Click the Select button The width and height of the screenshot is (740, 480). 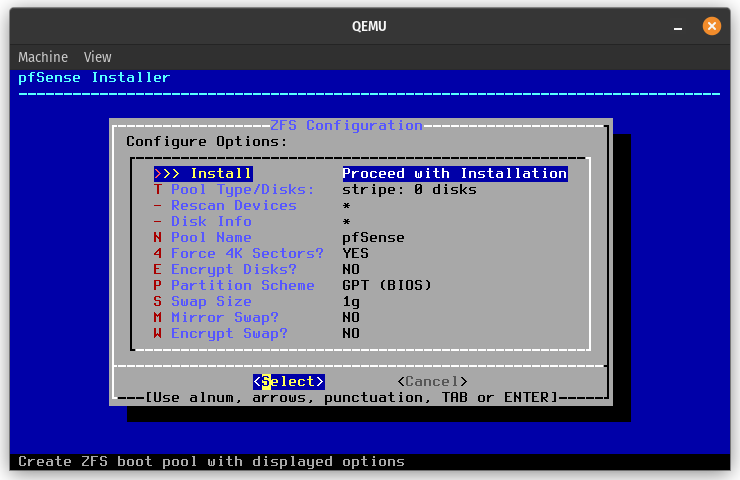pyautogui.click(x=289, y=381)
